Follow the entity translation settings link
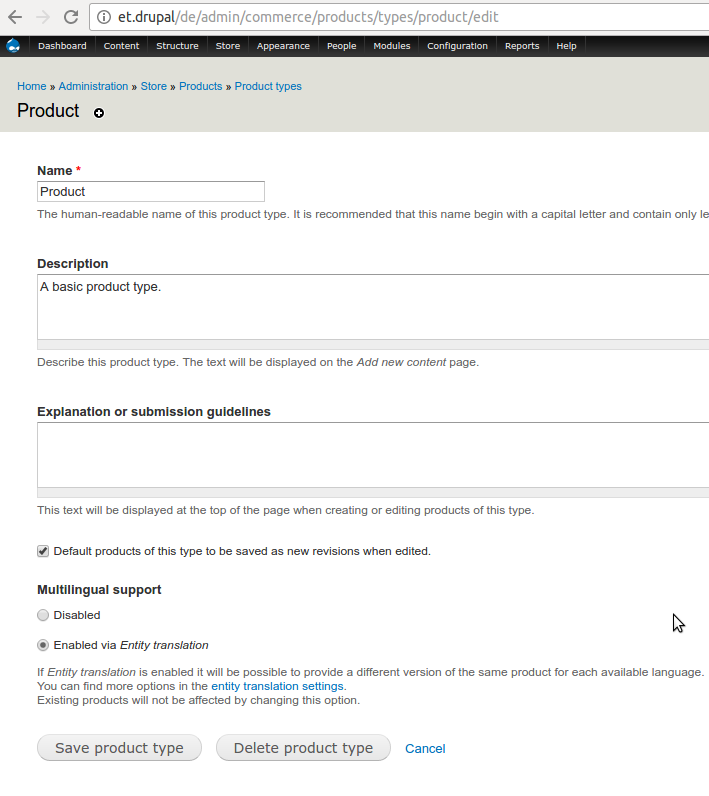 pyautogui.click(x=278, y=686)
